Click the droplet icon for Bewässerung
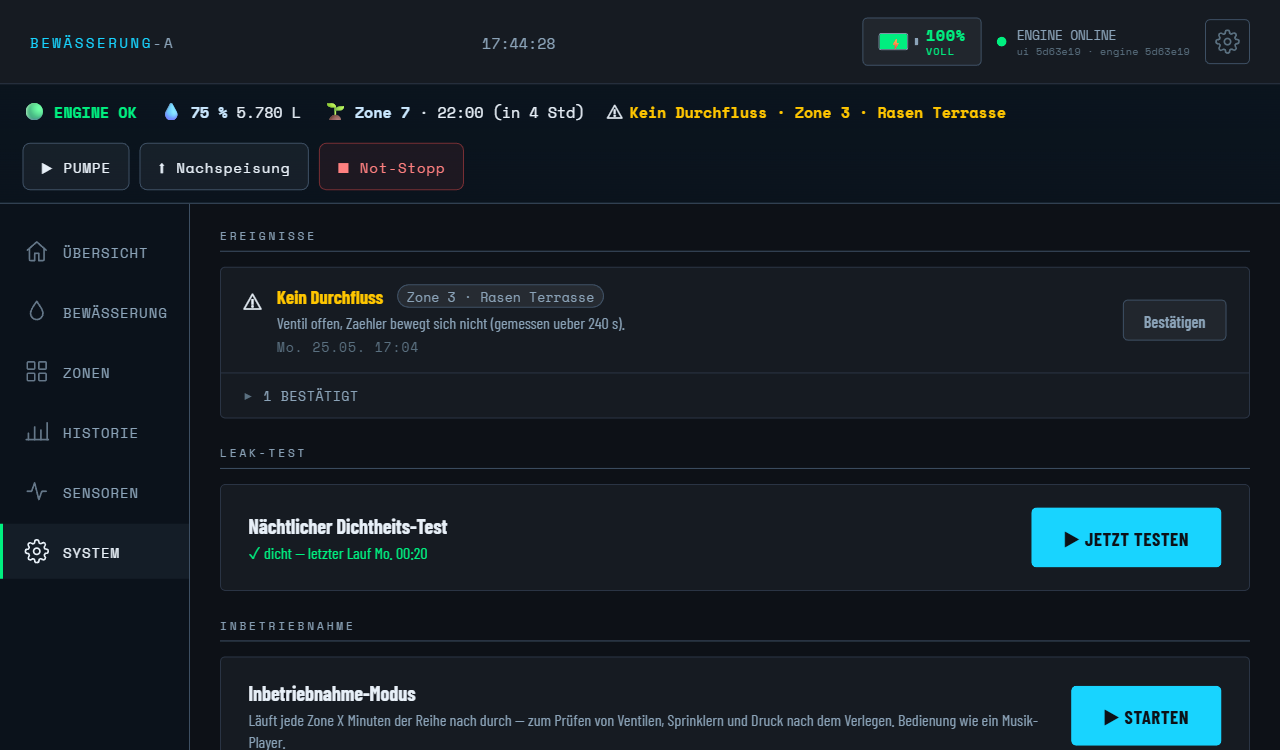 pos(37,312)
